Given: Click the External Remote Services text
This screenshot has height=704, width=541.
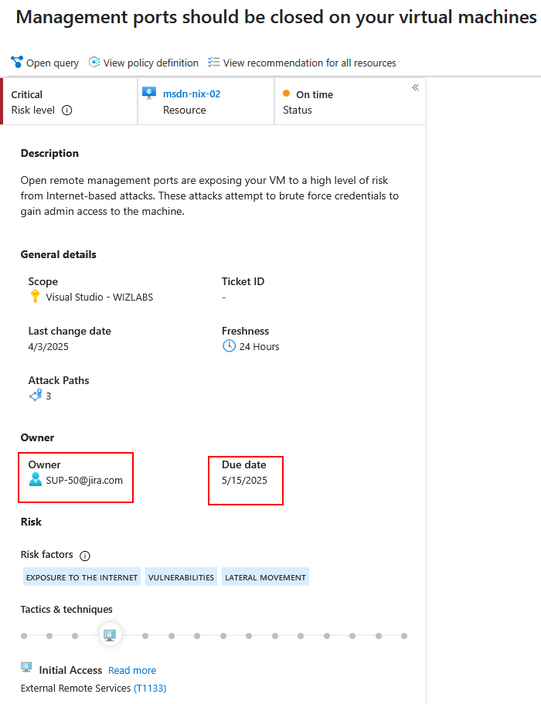Looking at the screenshot, I should pos(76,688).
